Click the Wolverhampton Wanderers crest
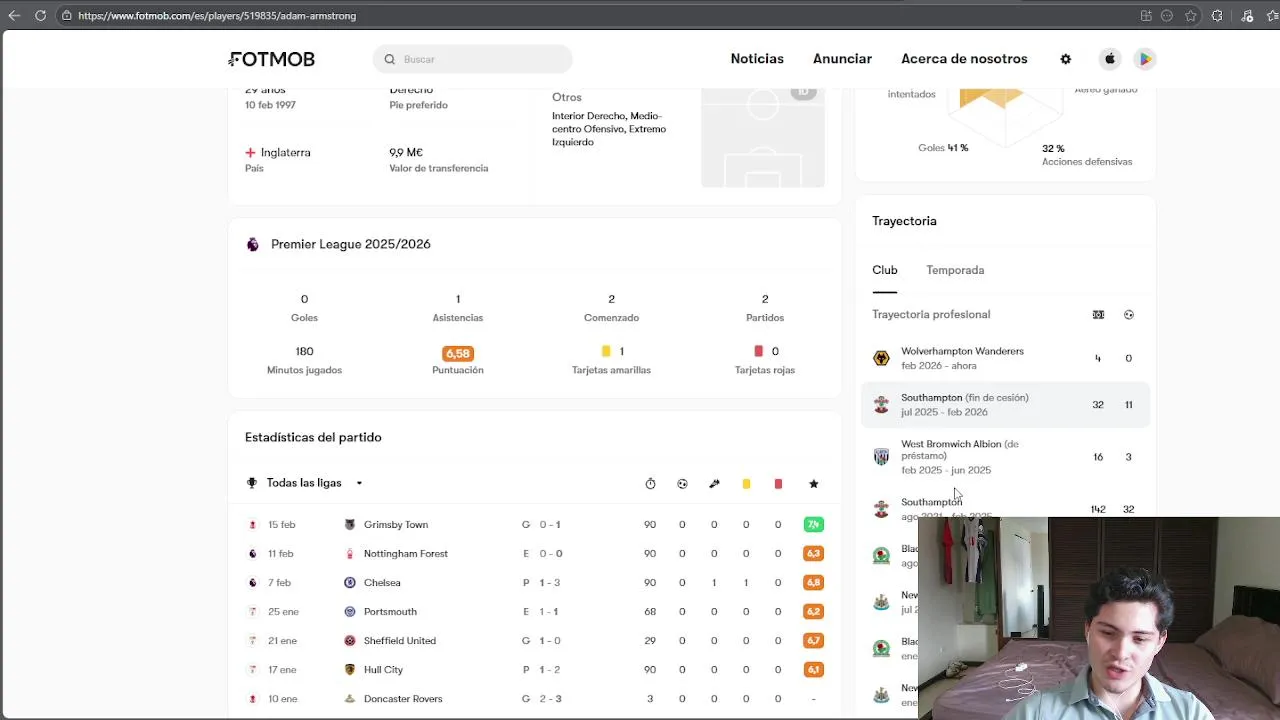The height and width of the screenshot is (720, 1280). point(881,358)
